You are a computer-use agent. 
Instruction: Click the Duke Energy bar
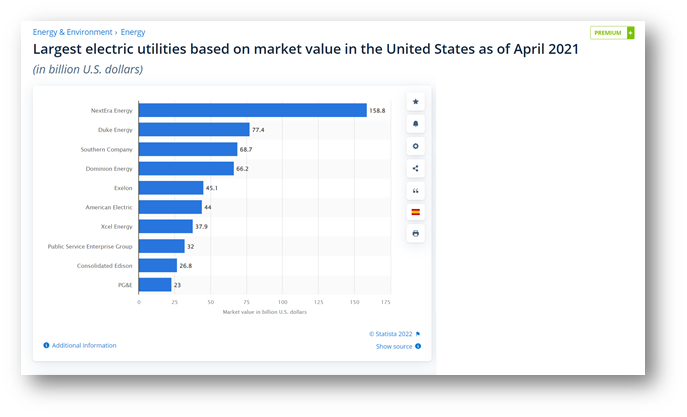[194, 130]
